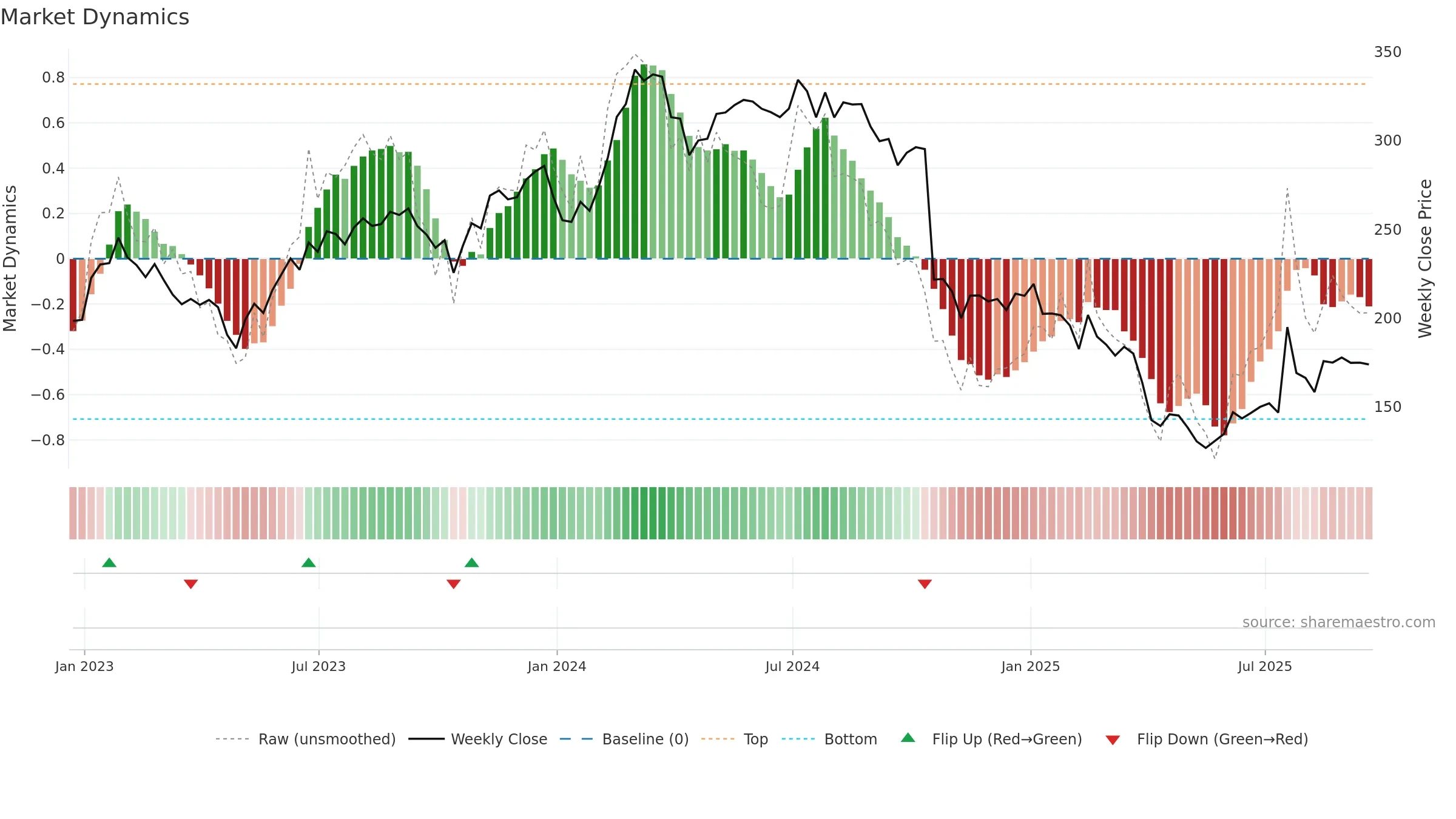Viewport: 1456px width, 819px height.
Task: Click the Jan 2024 axis label
Action: pos(557,666)
